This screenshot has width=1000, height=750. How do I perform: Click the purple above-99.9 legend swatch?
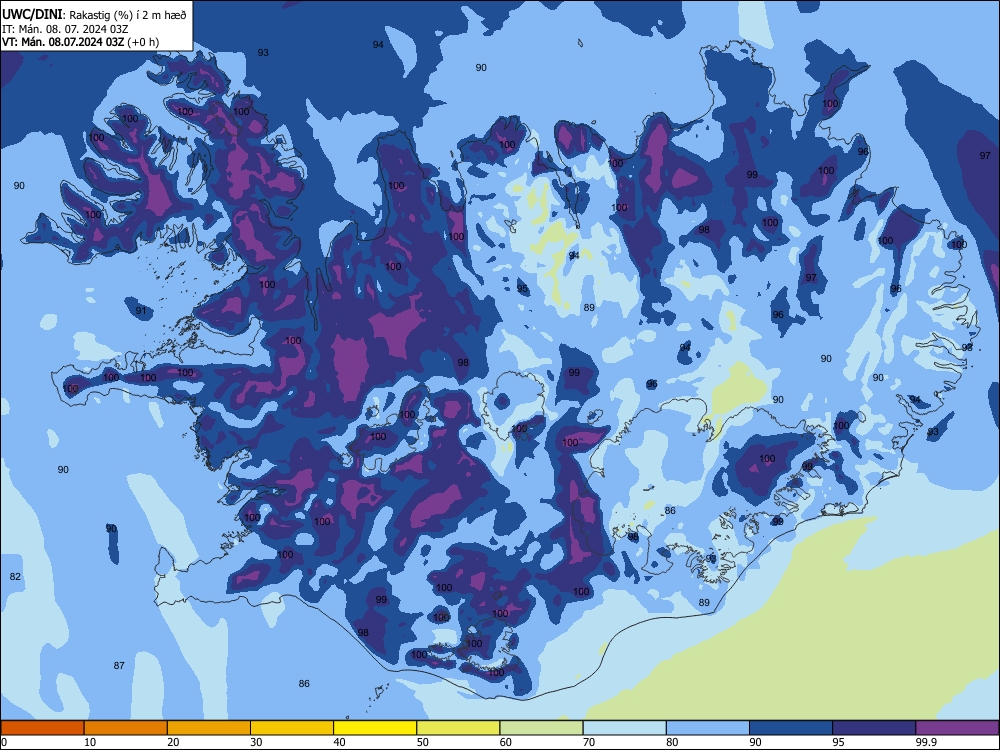(957, 728)
